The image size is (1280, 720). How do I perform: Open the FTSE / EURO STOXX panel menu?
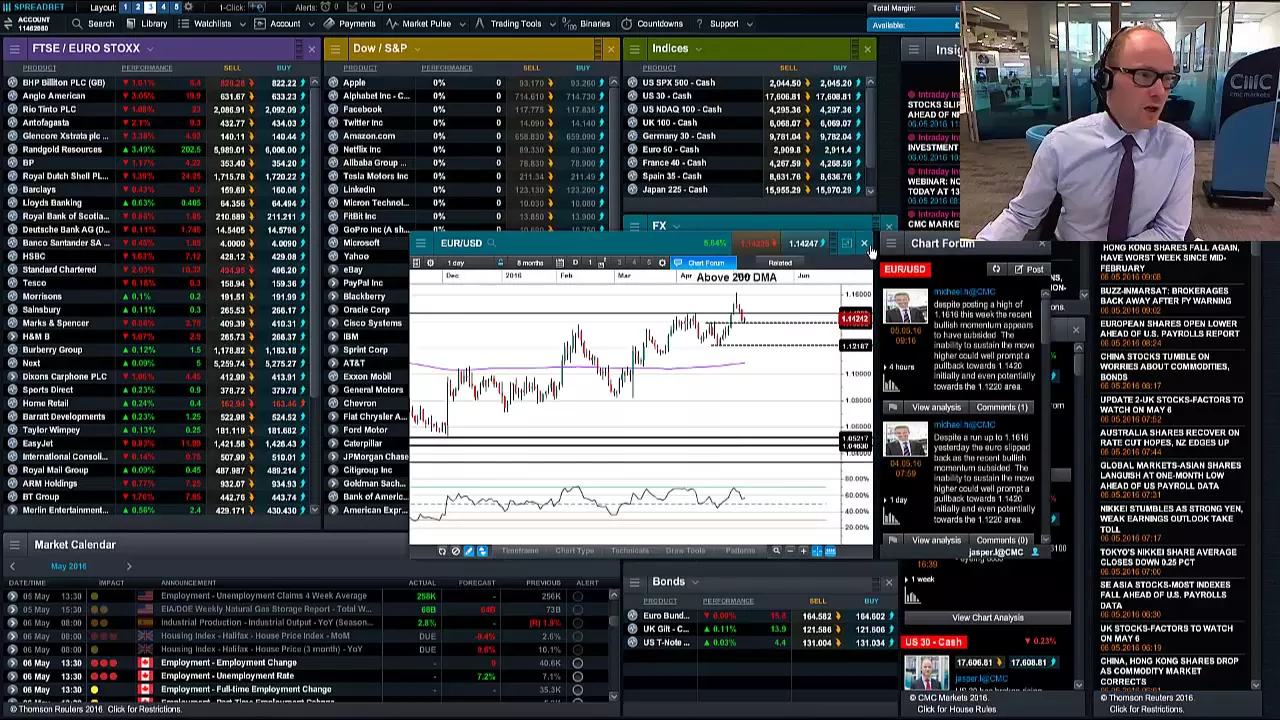[14, 49]
